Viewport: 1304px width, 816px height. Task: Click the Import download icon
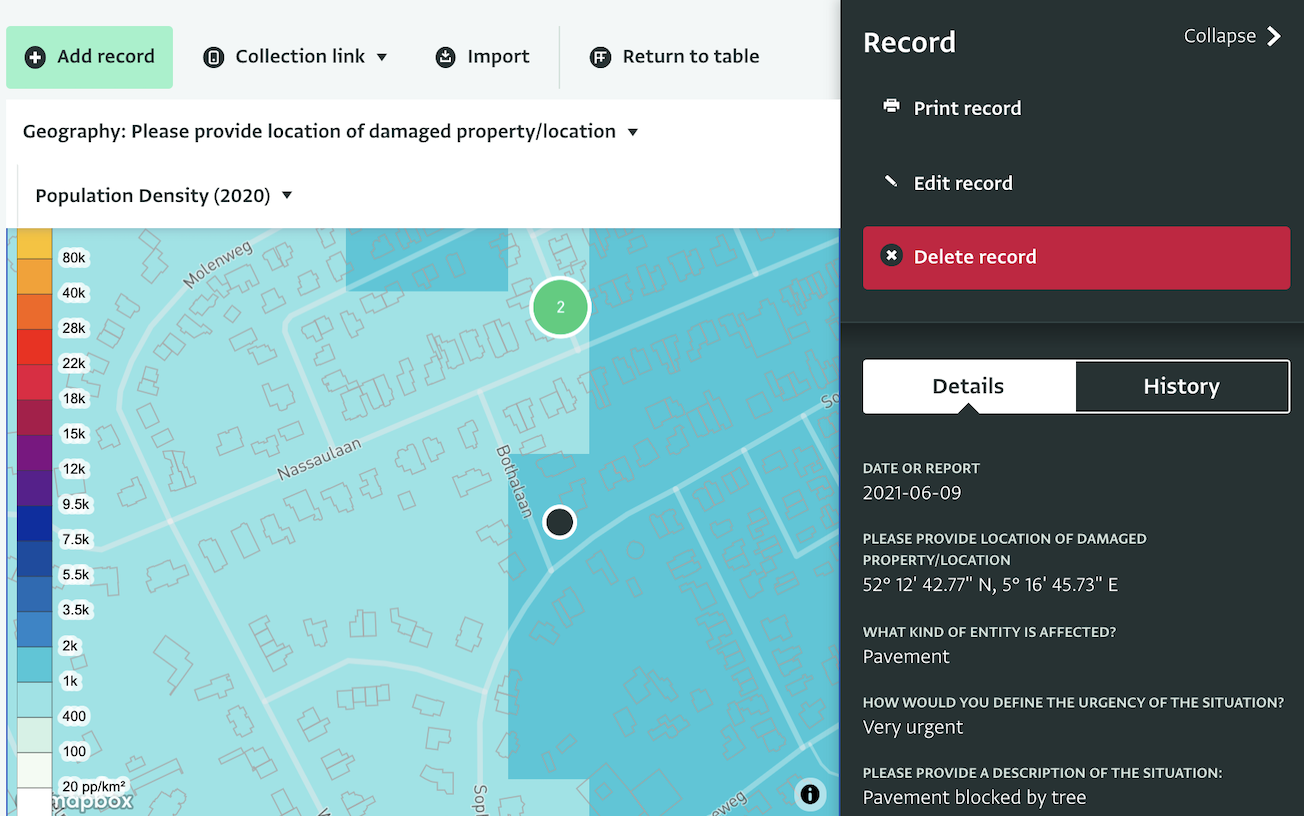point(445,57)
